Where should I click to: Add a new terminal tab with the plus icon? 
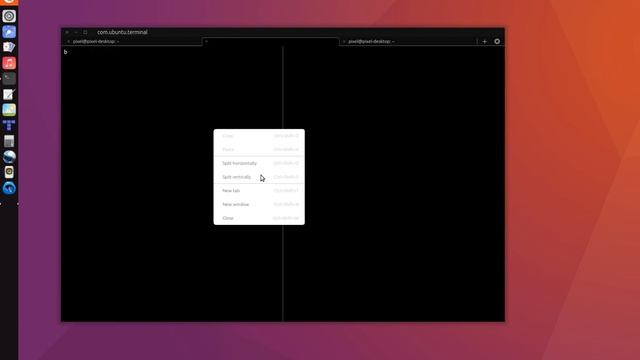(484, 41)
